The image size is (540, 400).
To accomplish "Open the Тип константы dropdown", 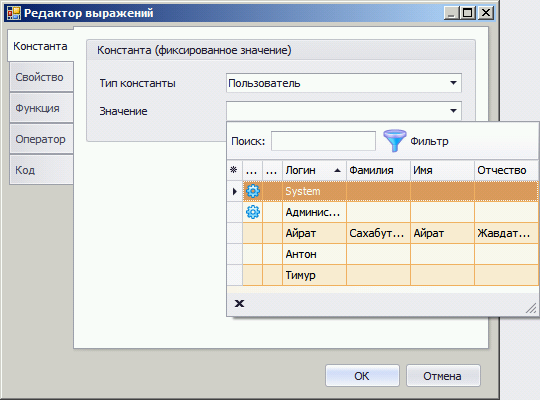I will [x=344, y=83].
